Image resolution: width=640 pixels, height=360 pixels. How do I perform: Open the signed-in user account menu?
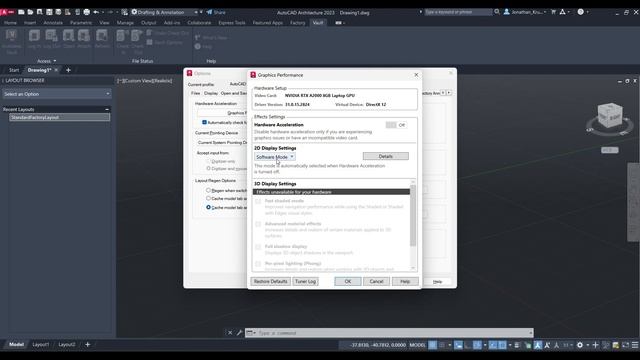[524, 12]
